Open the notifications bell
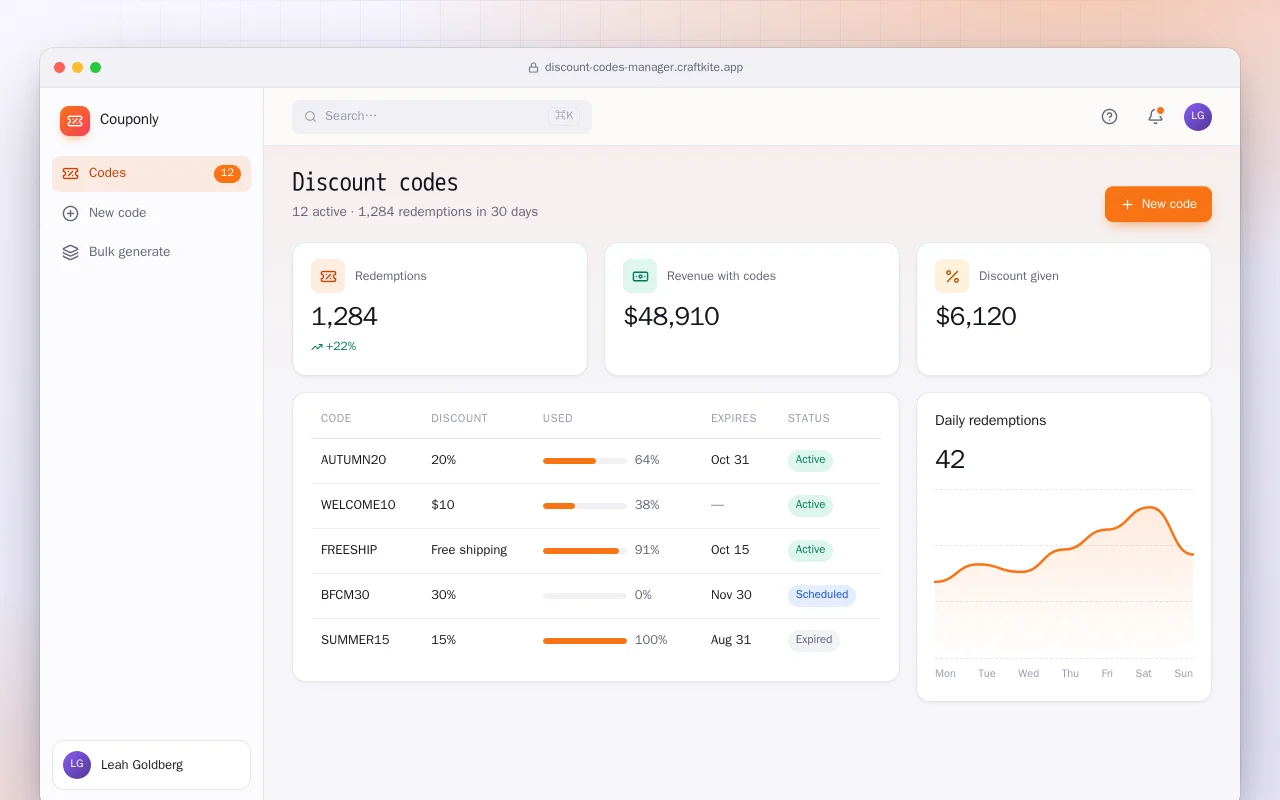Screen dimensions: 1280x800 point(1155,117)
